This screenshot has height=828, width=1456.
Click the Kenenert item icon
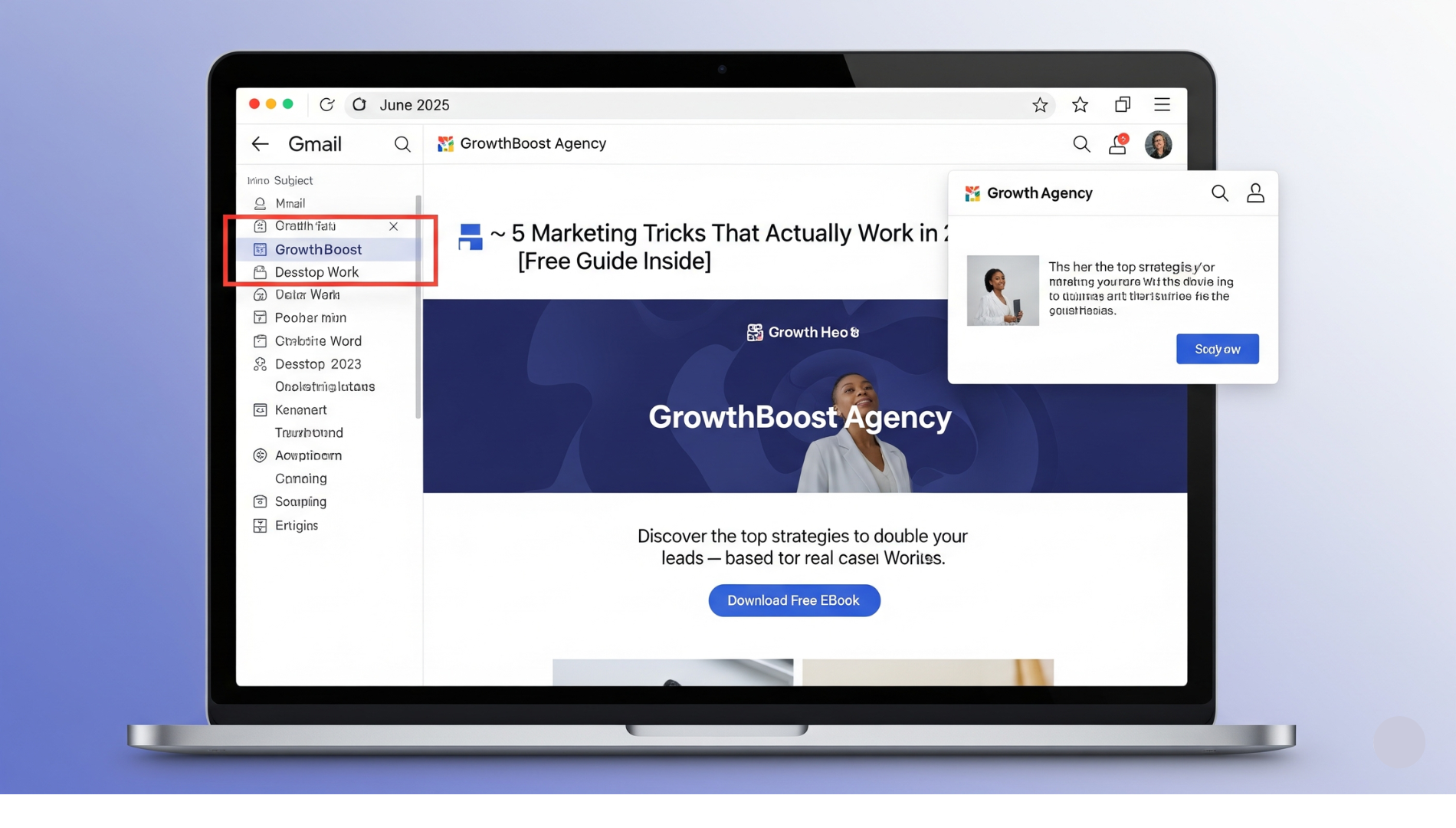click(260, 410)
